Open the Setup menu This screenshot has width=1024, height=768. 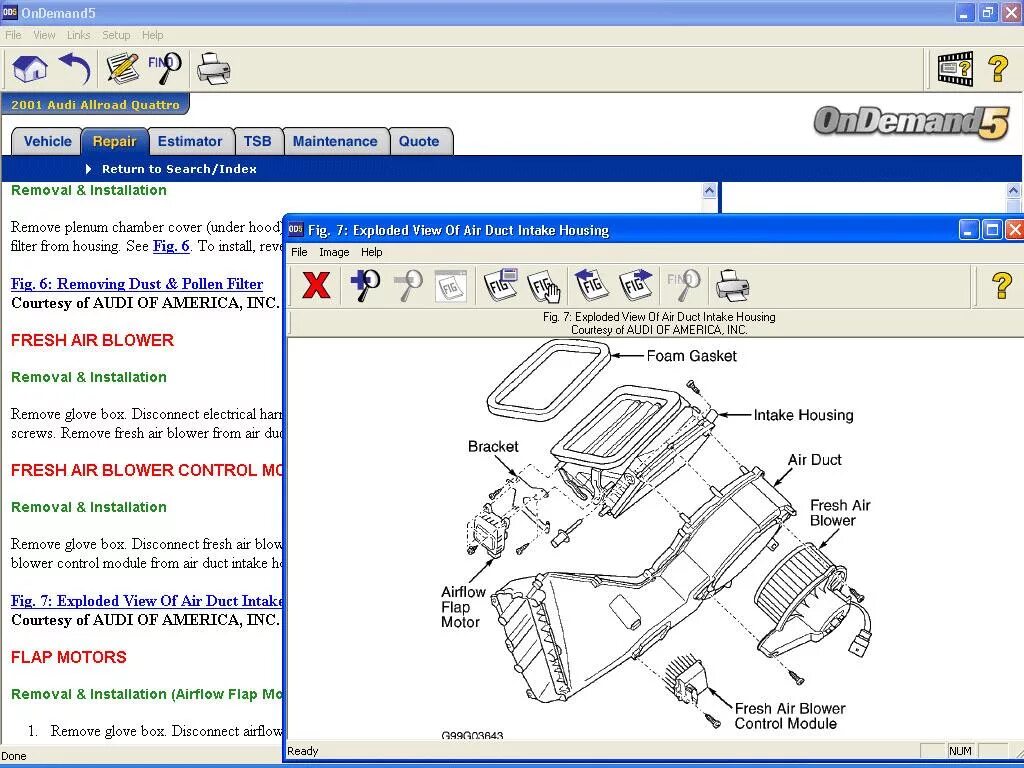[x=116, y=35]
